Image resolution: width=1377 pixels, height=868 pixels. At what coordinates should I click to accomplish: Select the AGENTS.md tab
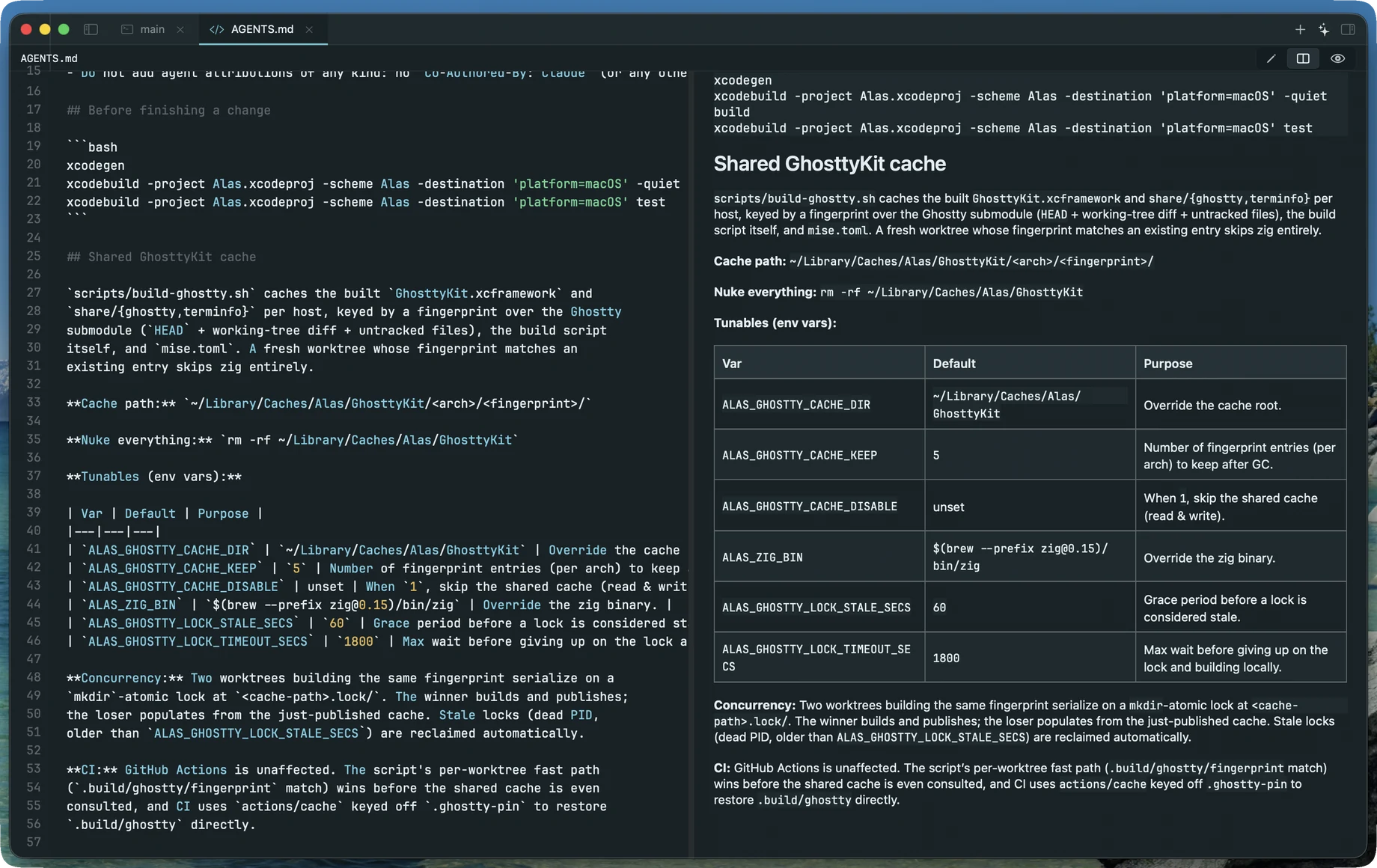(x=262, y=29)
